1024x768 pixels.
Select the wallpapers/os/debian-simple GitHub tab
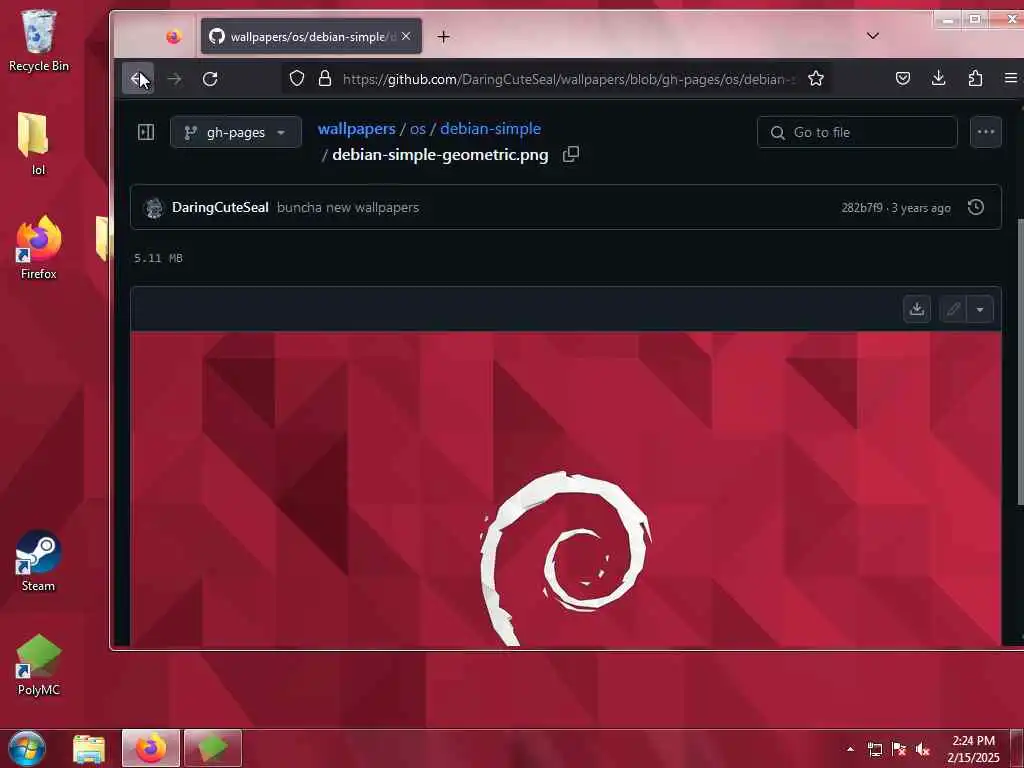click(x=312, y=37)
